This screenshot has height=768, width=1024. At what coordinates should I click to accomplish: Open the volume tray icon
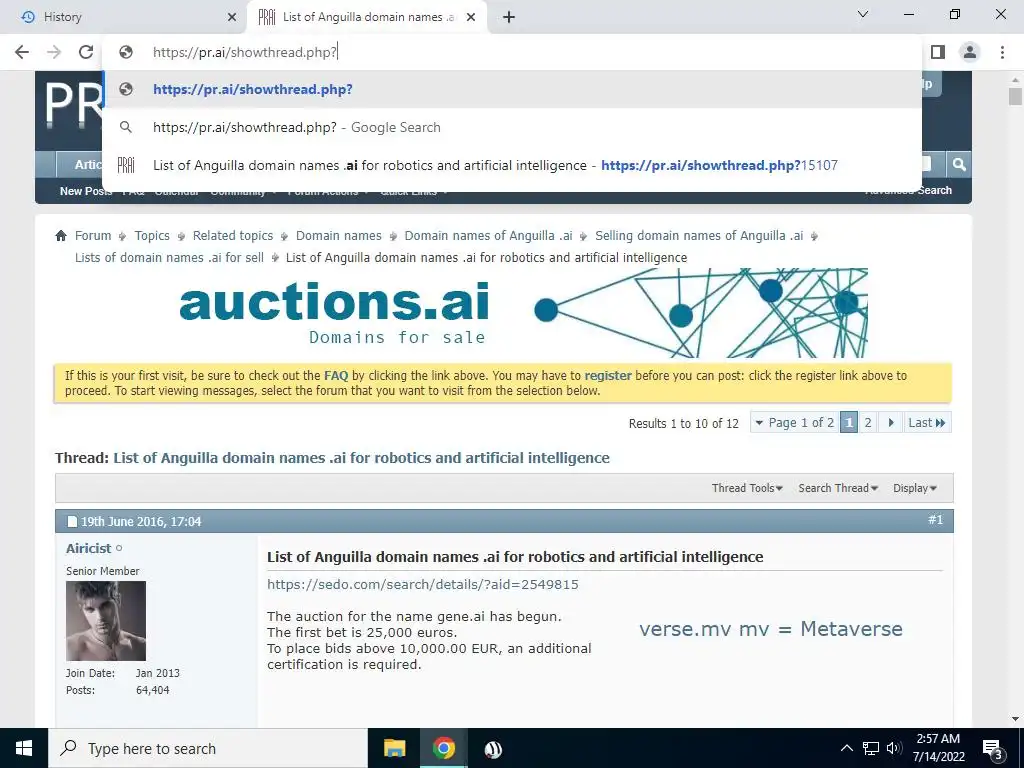coord(894,748)
